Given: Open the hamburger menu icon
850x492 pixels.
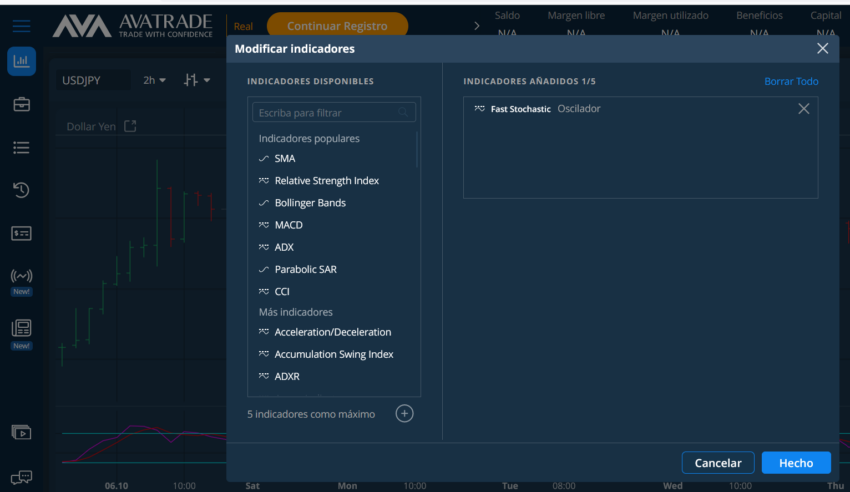Looking at the screenshot, I should (21, 25).
